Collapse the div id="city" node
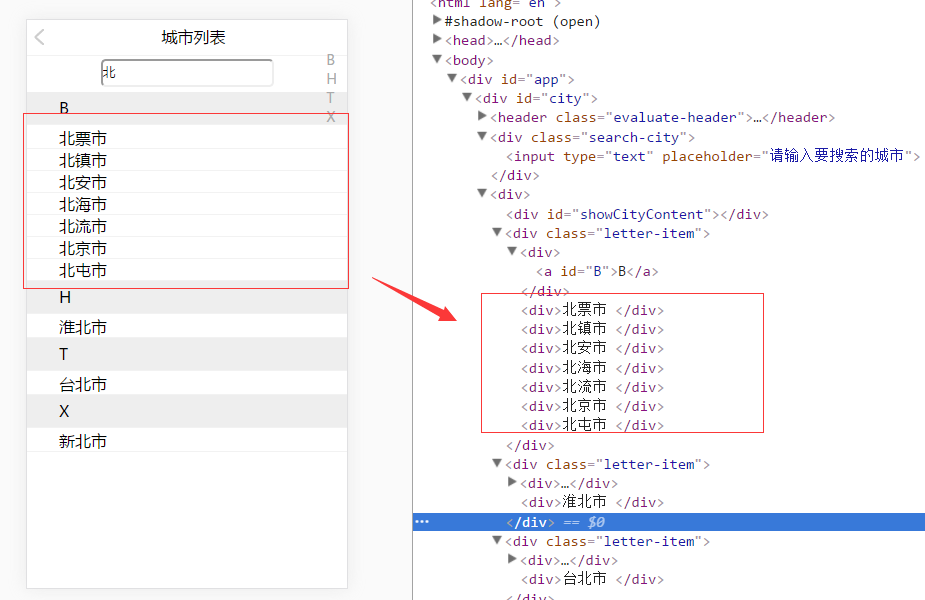This screenshot has height=600, width=925. (x=467, y=97)
